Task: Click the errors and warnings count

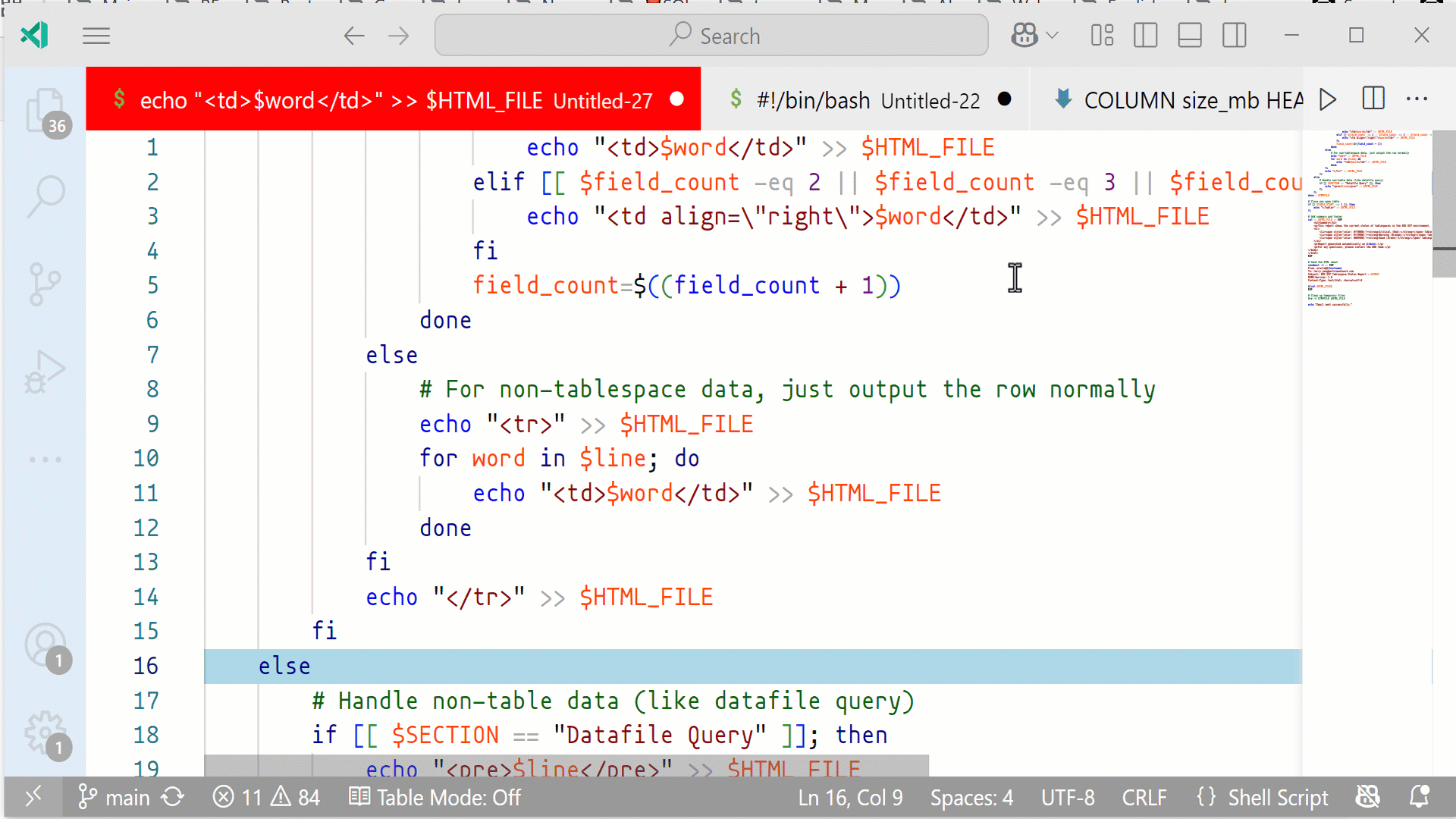Action: point(266,798)
